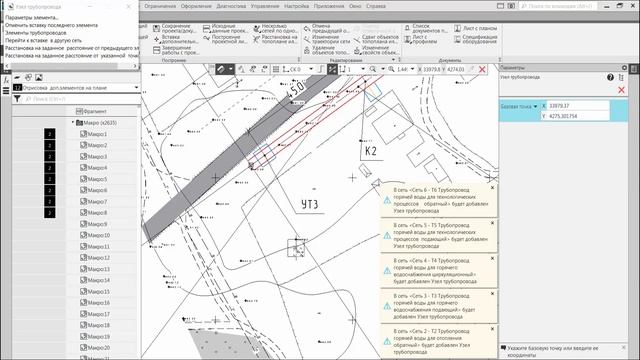Click red X to cancel in Параметры panel
The image size is (640, 360).
click(x=621, y=90)
